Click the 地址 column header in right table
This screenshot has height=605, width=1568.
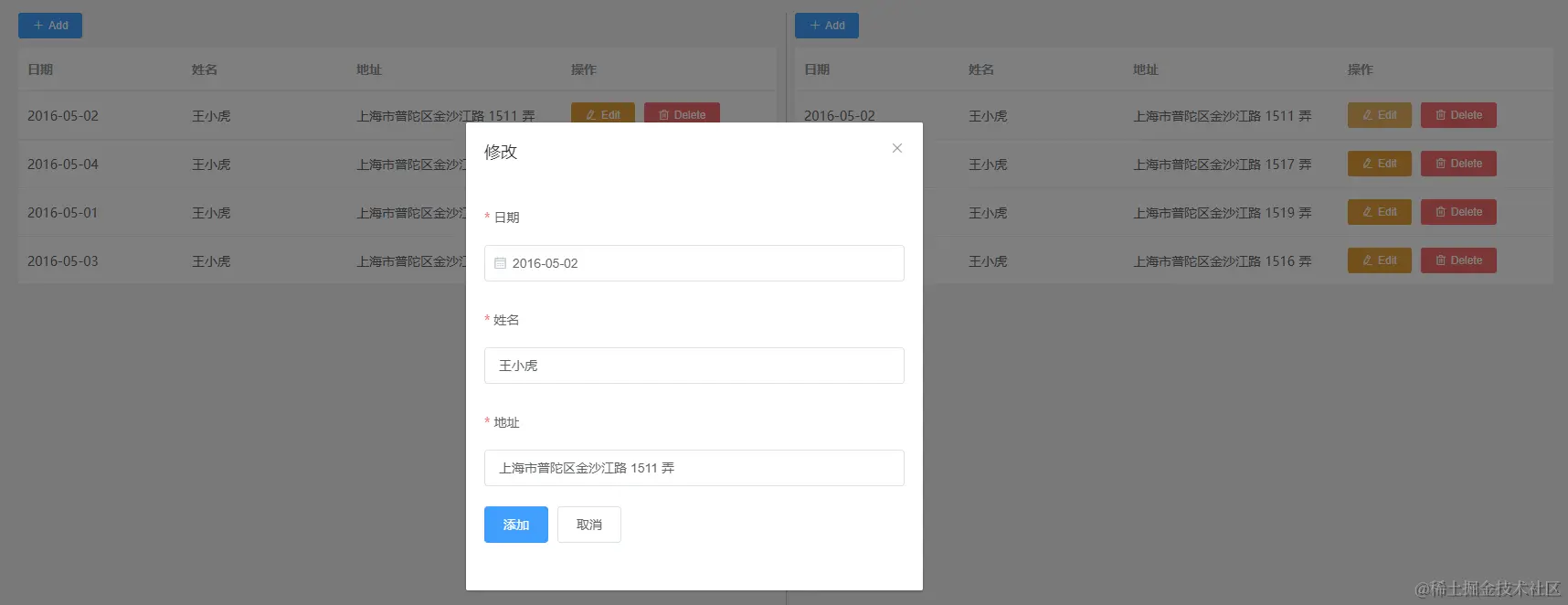[1146, 69]
